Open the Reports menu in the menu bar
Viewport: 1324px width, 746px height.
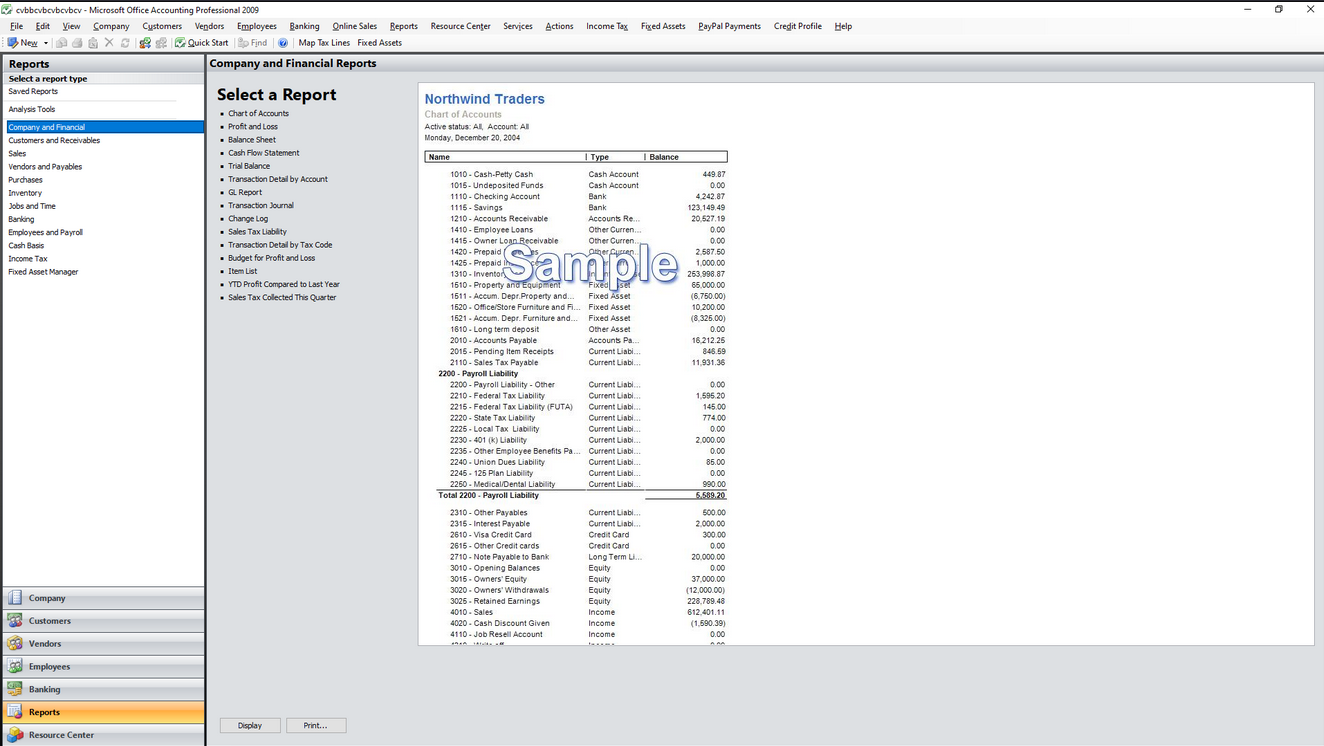pyautogui.click(x=404, y=26)
